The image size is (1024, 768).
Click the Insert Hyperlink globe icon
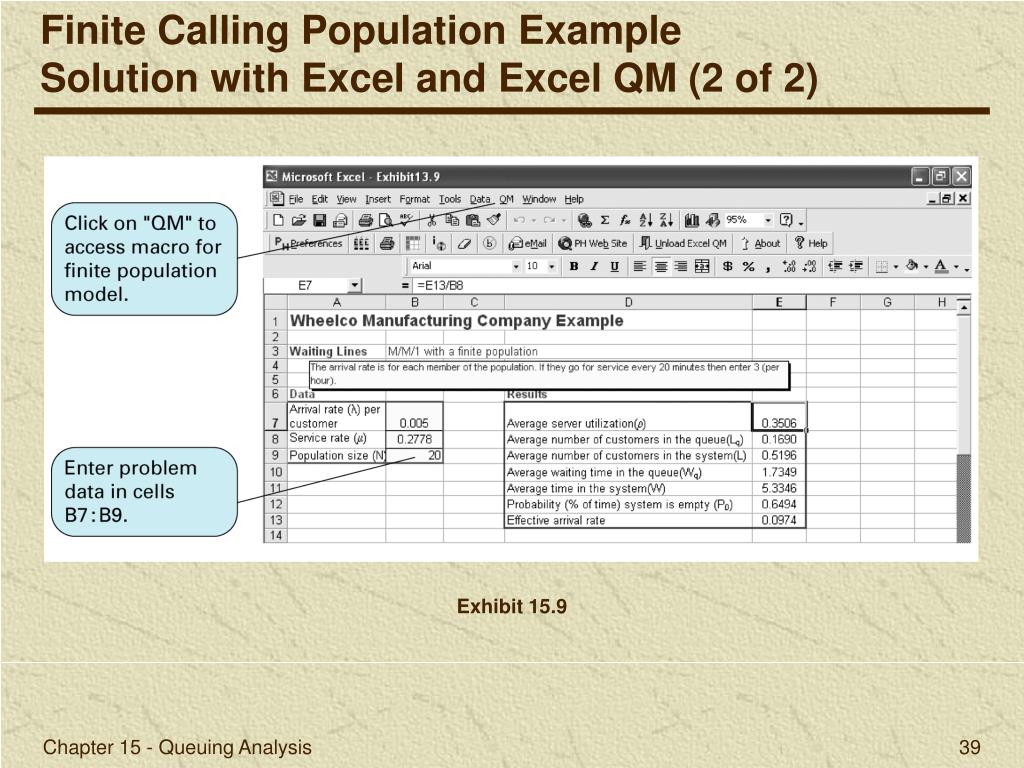[584, 220]
